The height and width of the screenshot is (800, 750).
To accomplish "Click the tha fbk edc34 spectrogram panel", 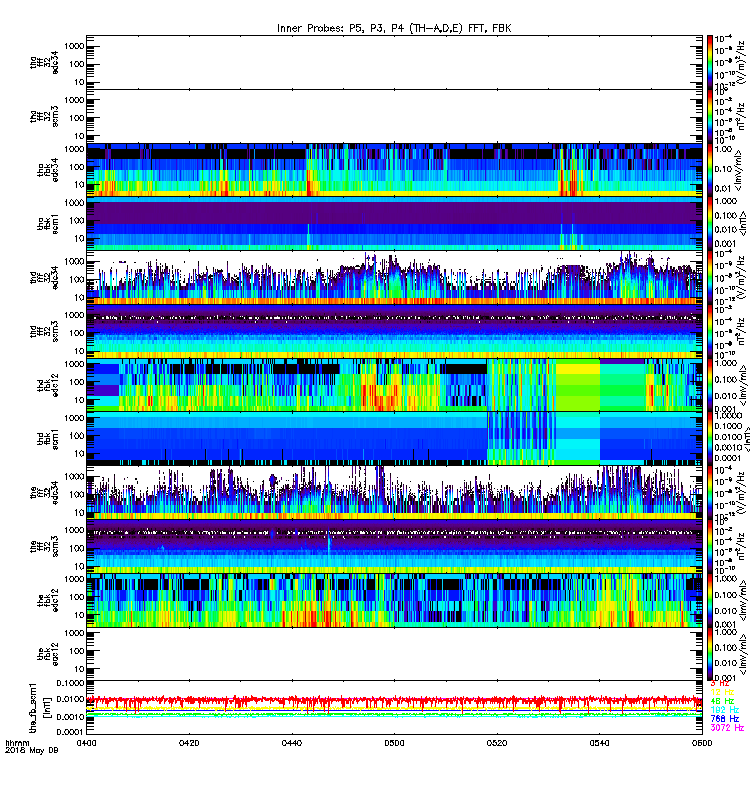I will pos(394,170).
